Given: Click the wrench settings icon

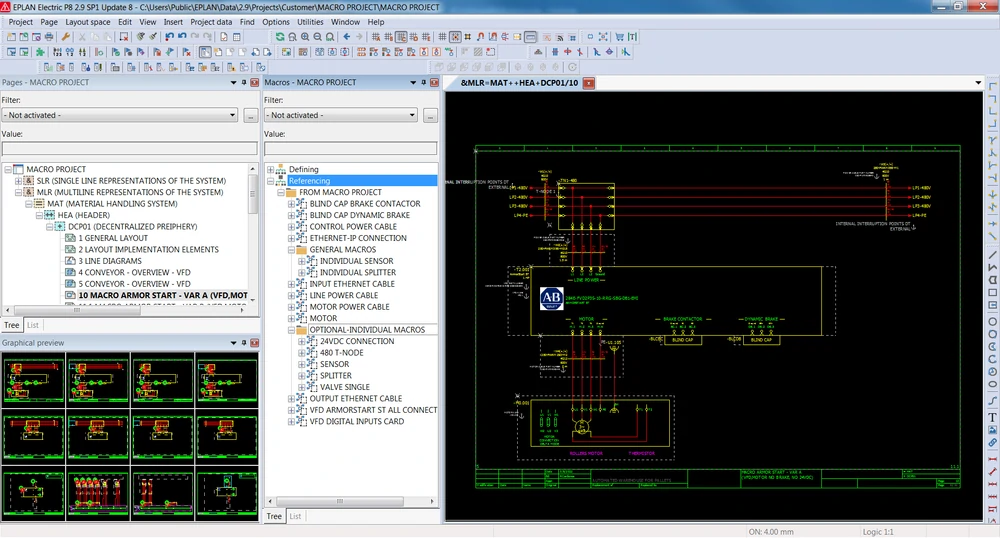Looking at the screenshot, I should click(x=65, y=37).
